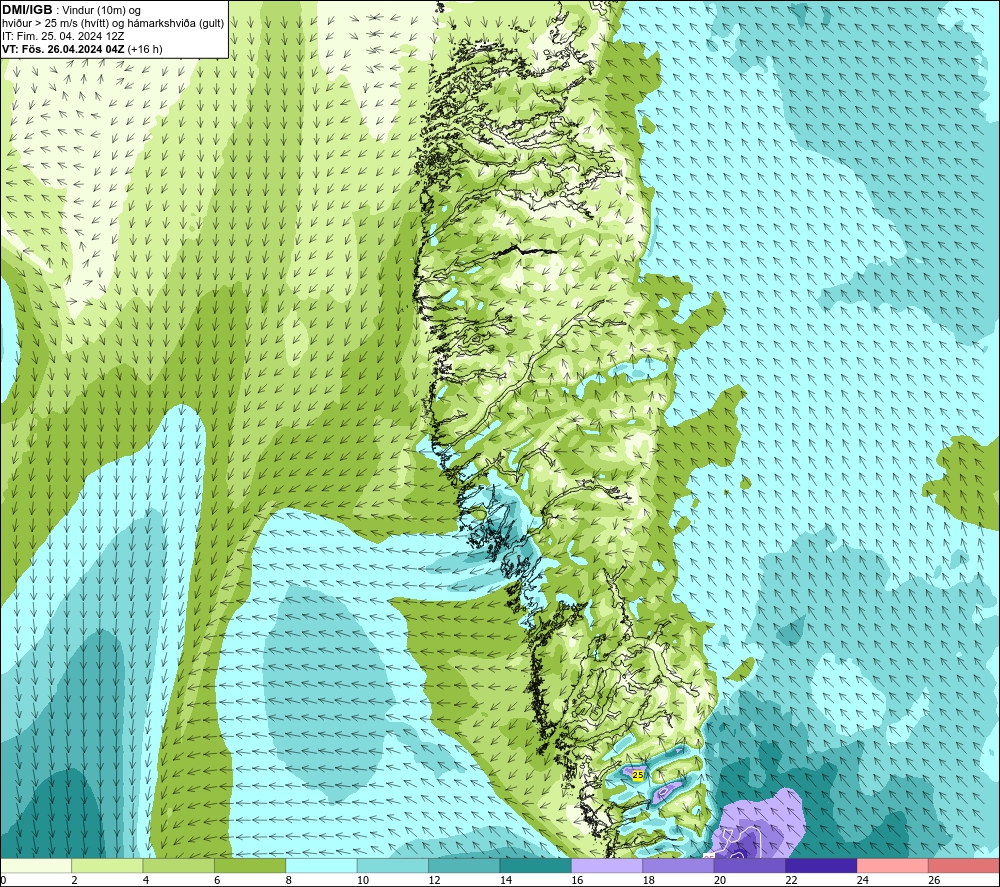This screenshot has height=887, width=1000.
Task: Click the legend value 18
Action: click(x=649, y=880)
